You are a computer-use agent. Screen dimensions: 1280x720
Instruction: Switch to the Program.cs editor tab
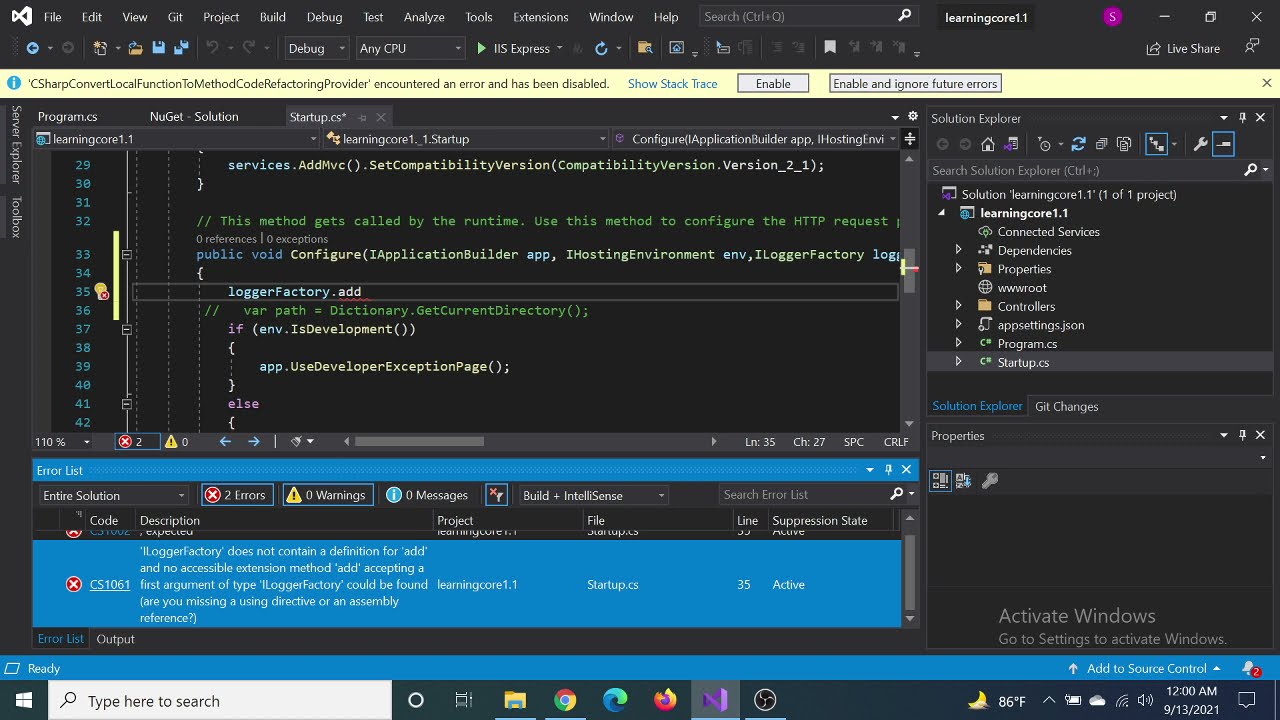68,117
